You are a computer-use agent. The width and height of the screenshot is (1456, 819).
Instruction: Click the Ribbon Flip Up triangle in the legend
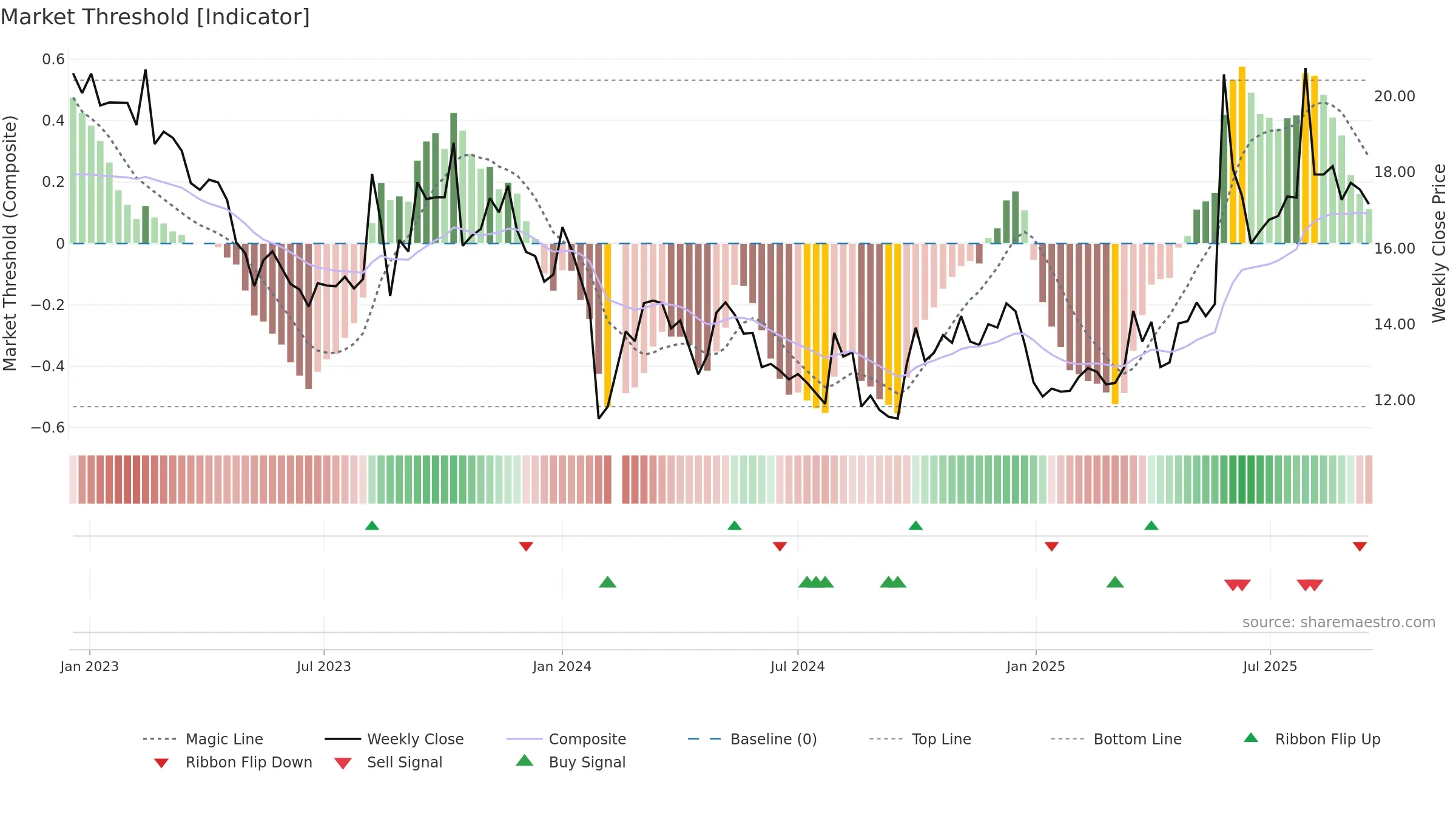[1250, 738]
